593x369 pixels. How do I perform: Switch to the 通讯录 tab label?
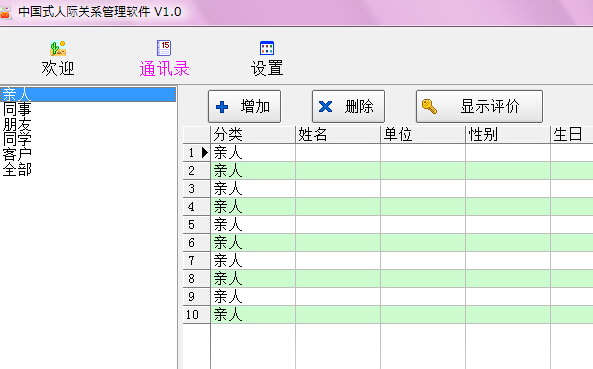(x=164, y=69)
